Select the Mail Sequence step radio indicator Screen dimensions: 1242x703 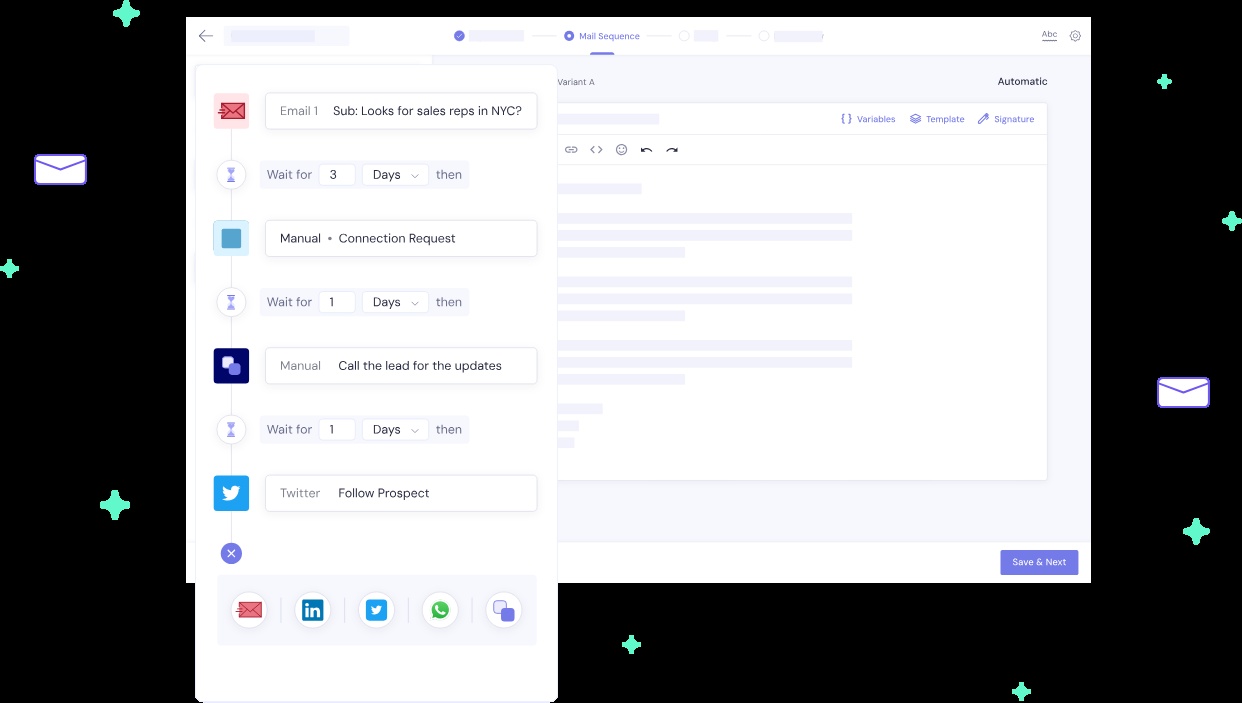point(567,35)
